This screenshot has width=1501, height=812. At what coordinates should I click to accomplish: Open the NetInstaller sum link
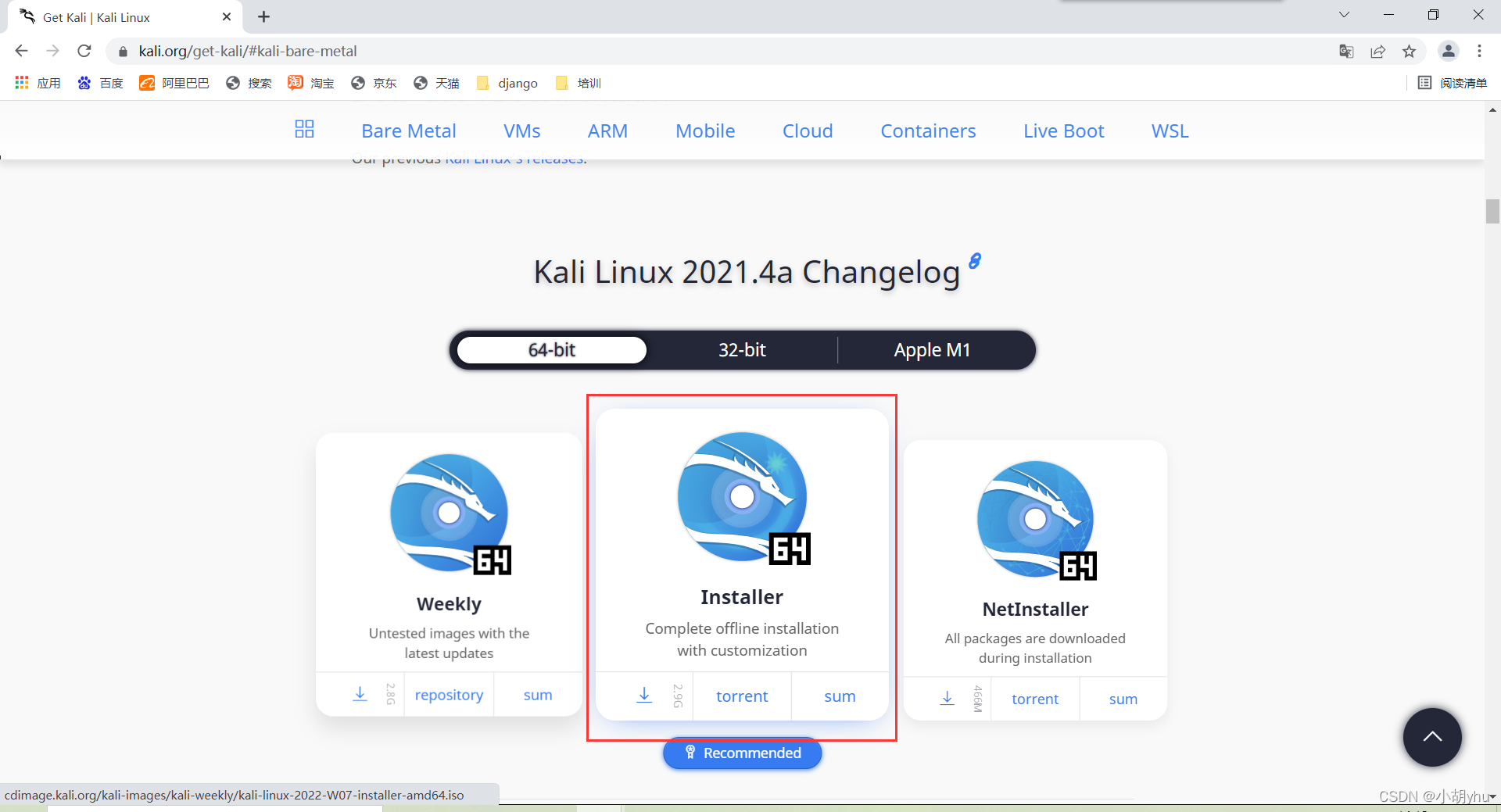(1123, 699)
